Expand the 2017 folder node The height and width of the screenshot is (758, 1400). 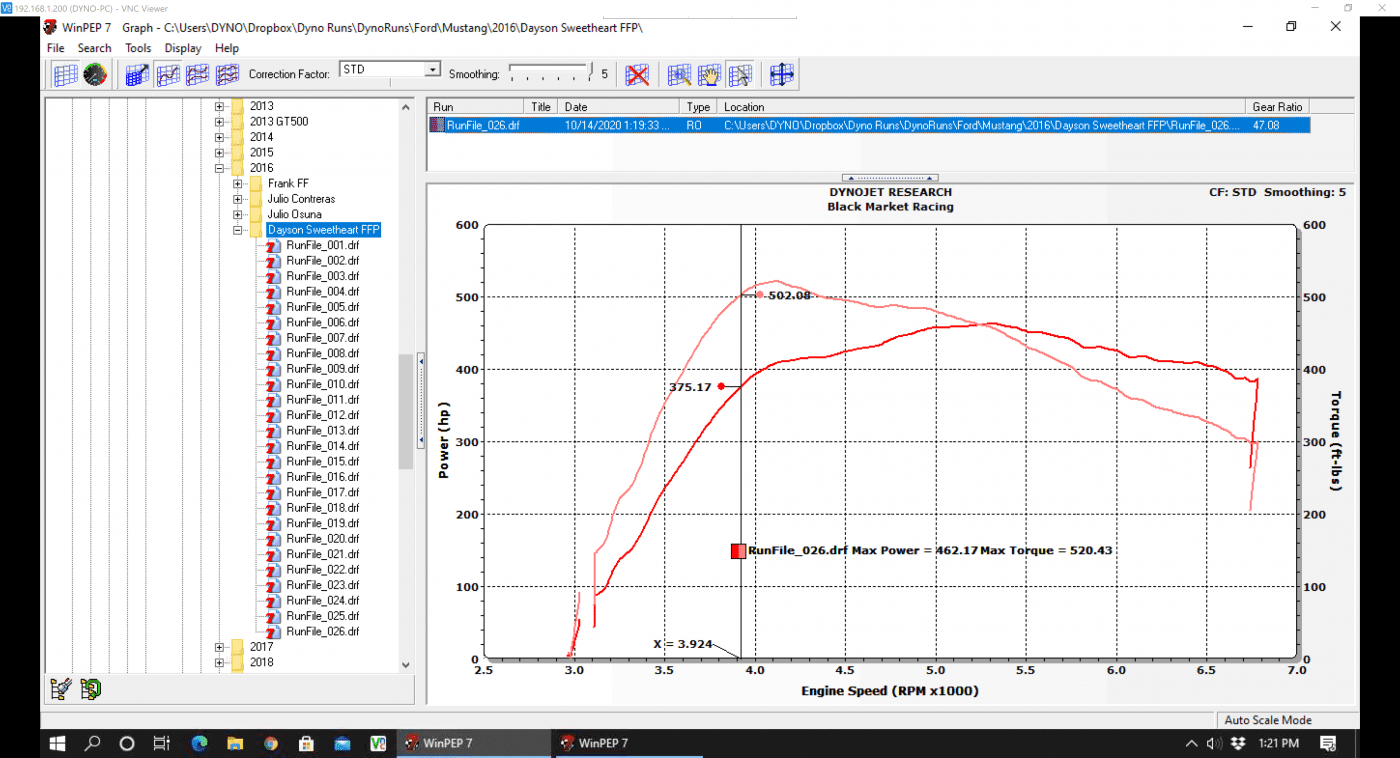(219, 647)
